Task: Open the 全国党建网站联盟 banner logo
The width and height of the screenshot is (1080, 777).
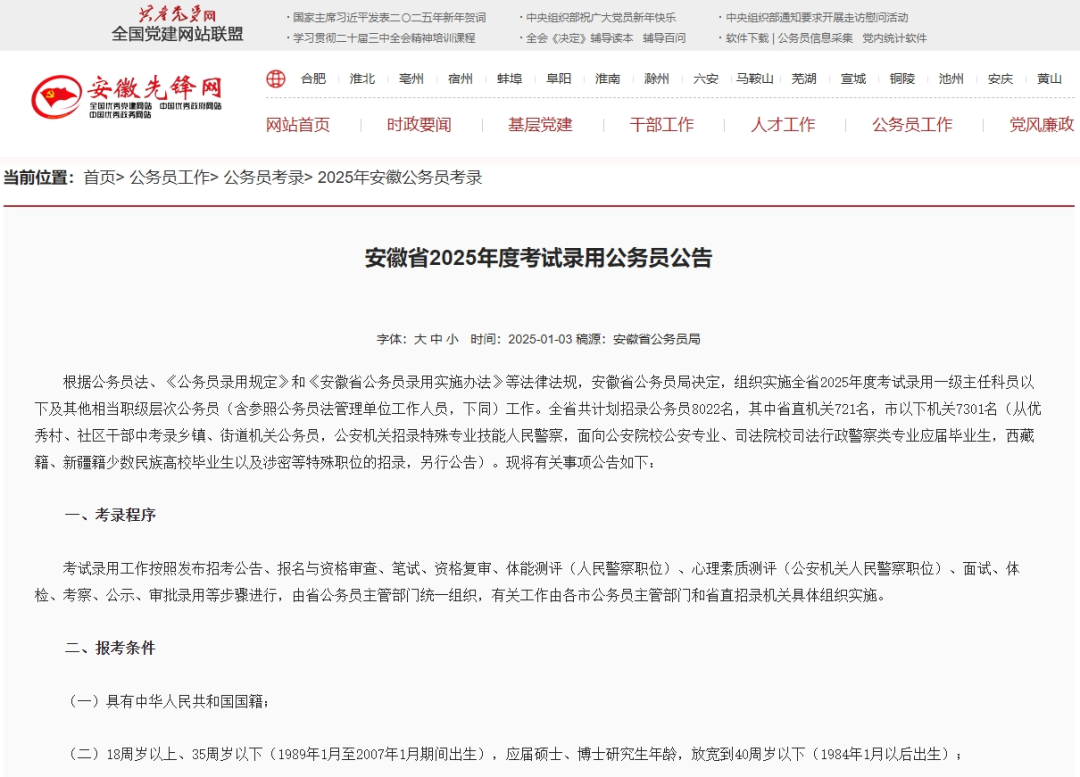Action: coord(177,25)
